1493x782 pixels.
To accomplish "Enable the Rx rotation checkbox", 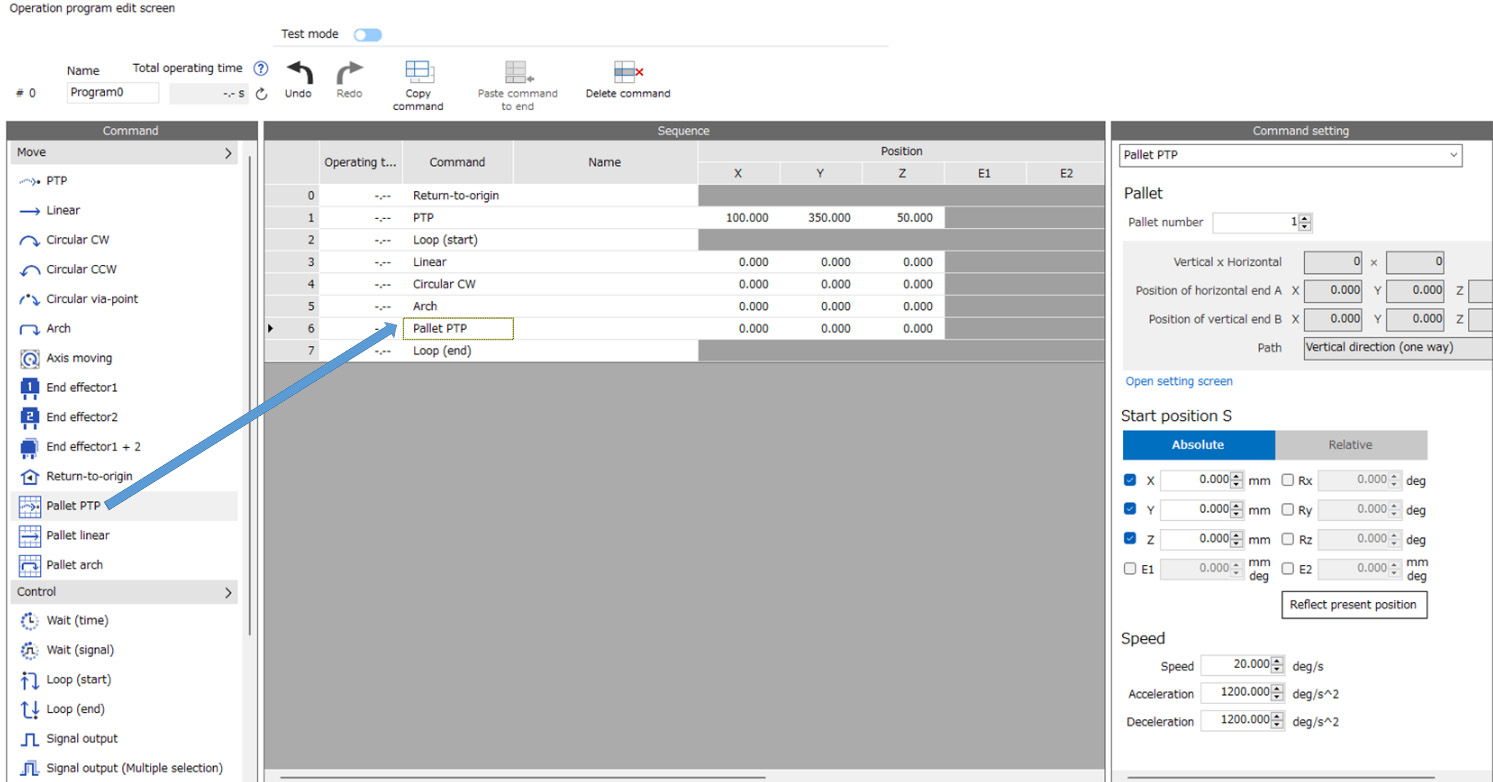I will tap(1288, 480).
